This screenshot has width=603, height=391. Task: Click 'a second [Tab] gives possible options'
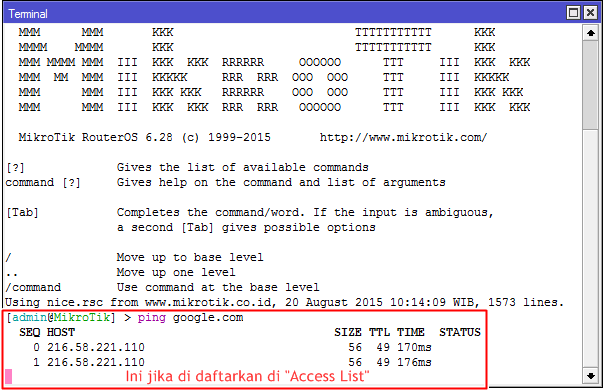(246, 227)
